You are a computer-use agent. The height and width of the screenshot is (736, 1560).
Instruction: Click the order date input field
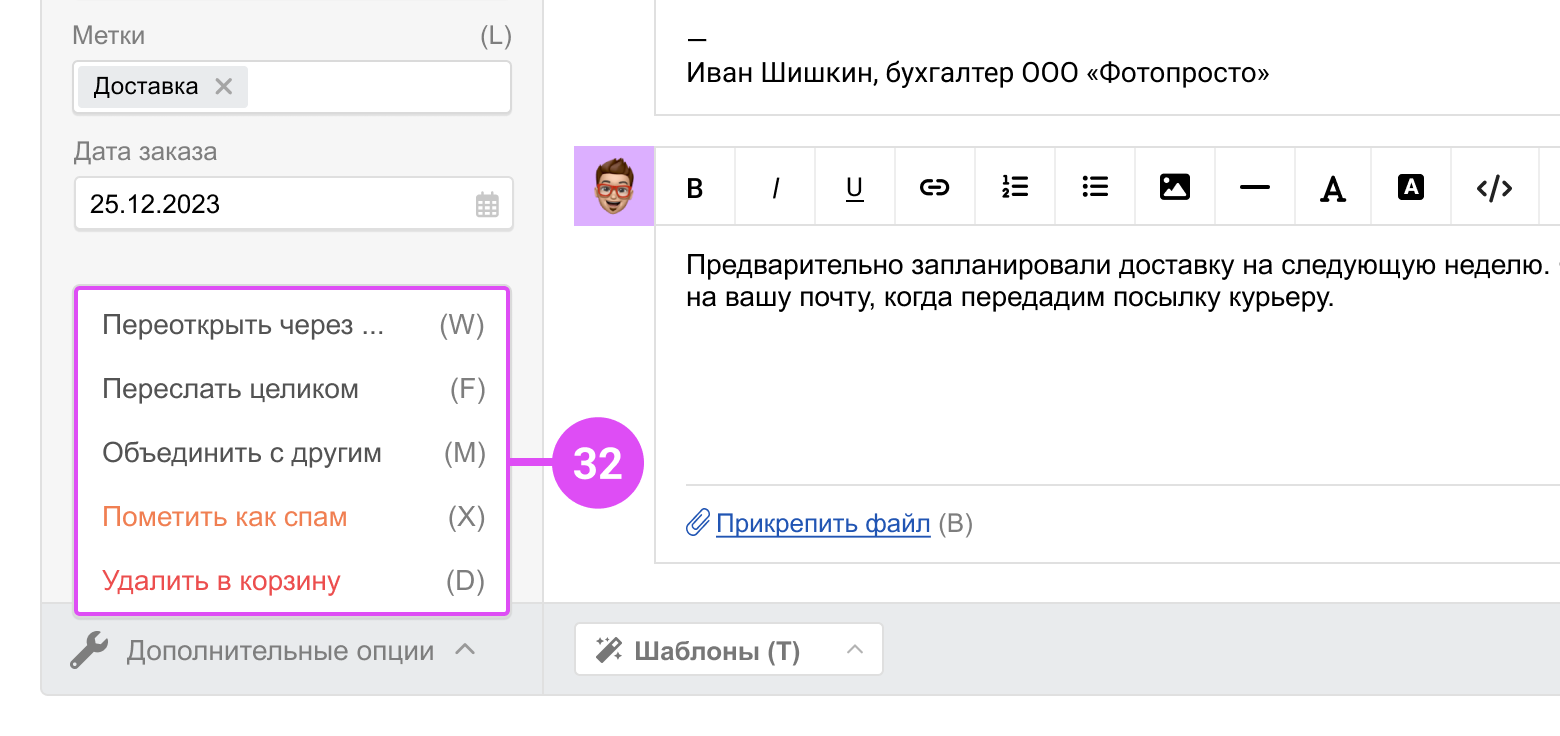(x=270, y=205)
